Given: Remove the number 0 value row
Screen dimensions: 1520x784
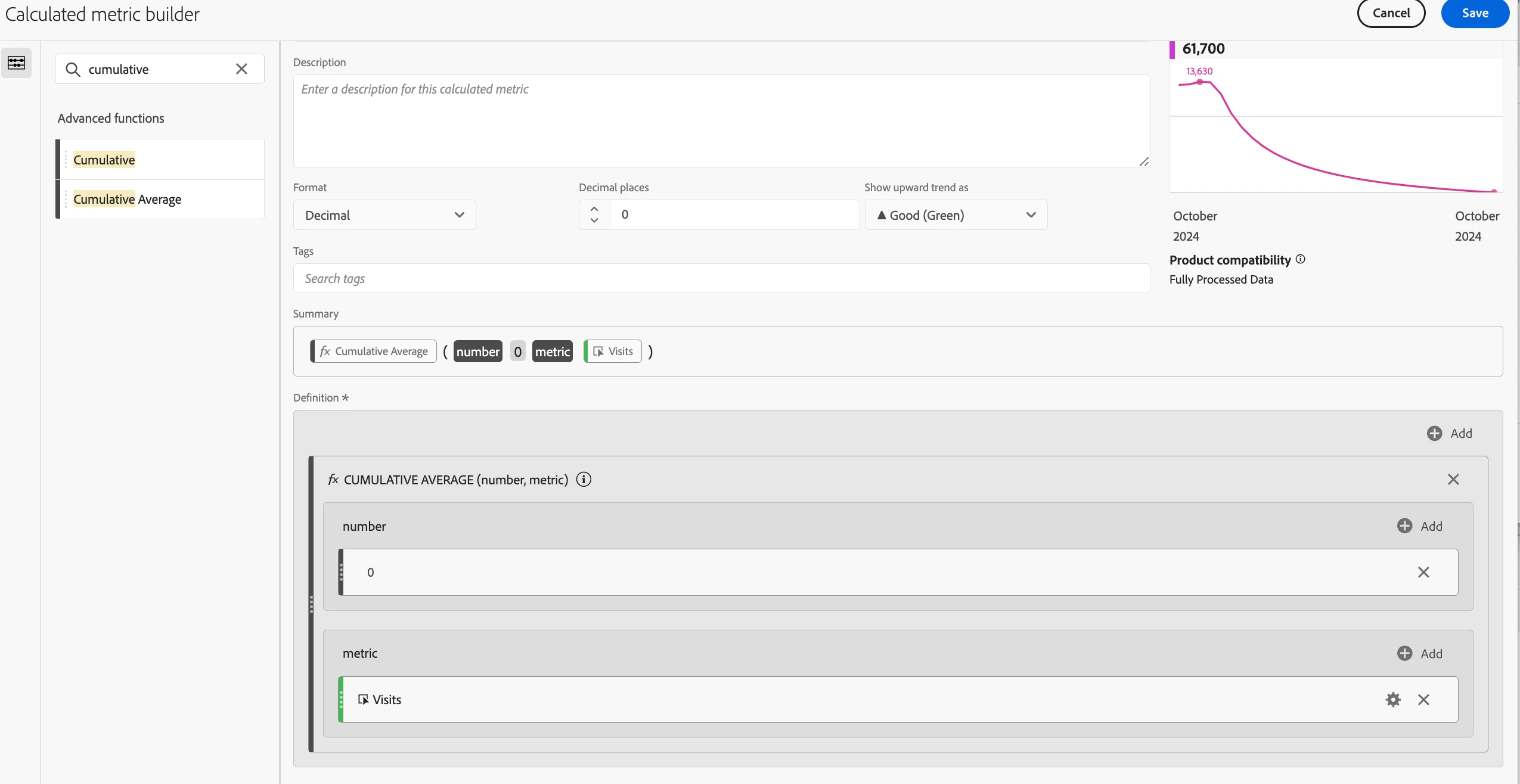Looking at the screenshot, I should click(x=1423, y=572).
